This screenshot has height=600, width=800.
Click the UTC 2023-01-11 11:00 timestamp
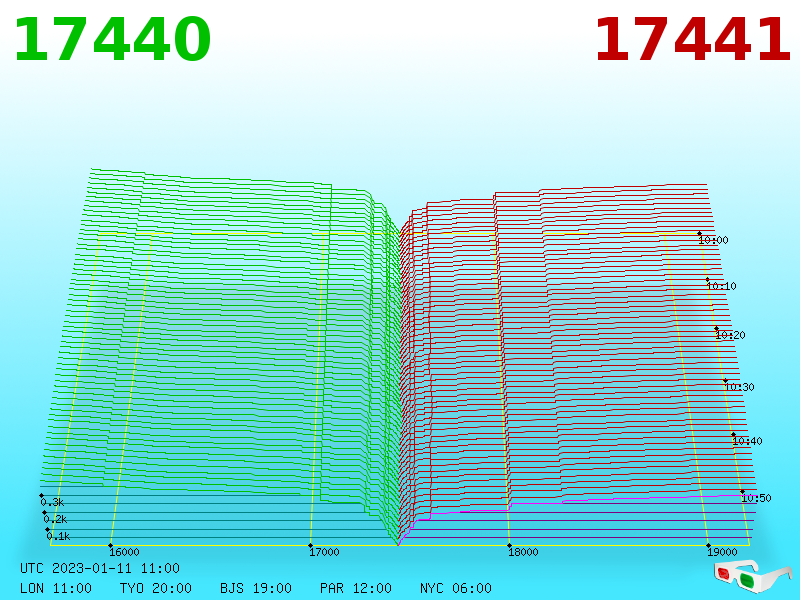tap(100, 568)
